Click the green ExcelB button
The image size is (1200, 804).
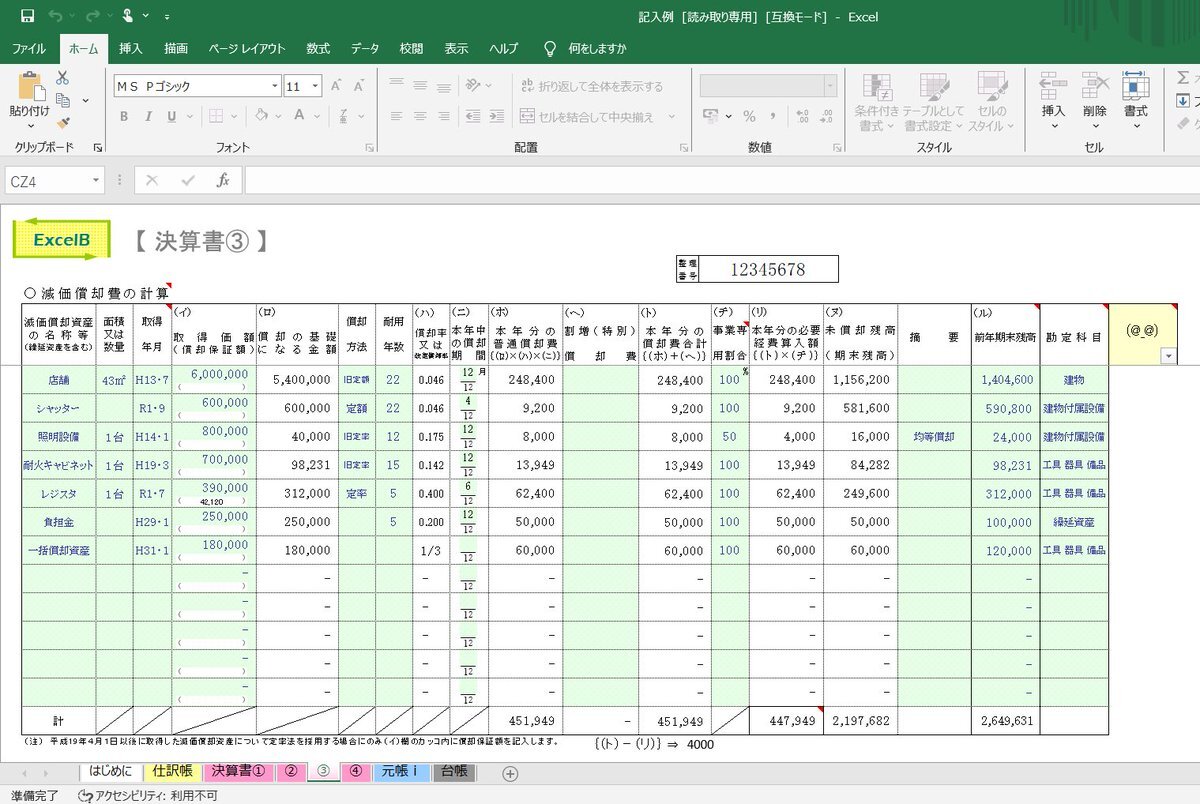62,240
